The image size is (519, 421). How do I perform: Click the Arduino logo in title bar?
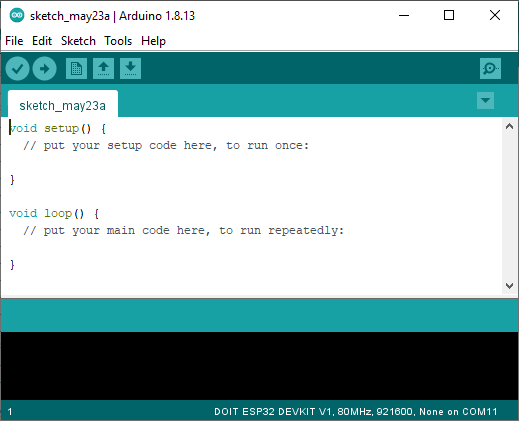coord(17,15)
